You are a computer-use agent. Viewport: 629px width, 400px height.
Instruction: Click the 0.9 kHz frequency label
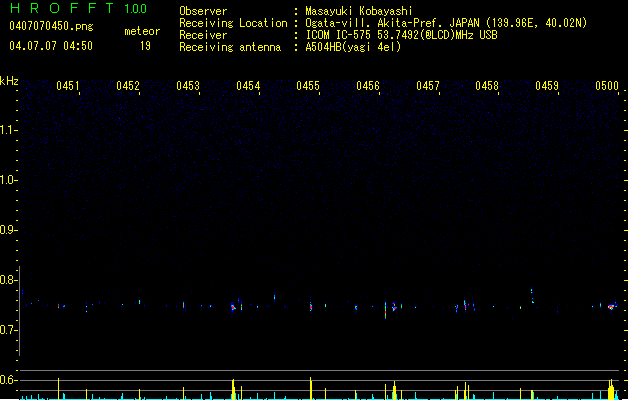pyautogui.click(x=7, y=230)
